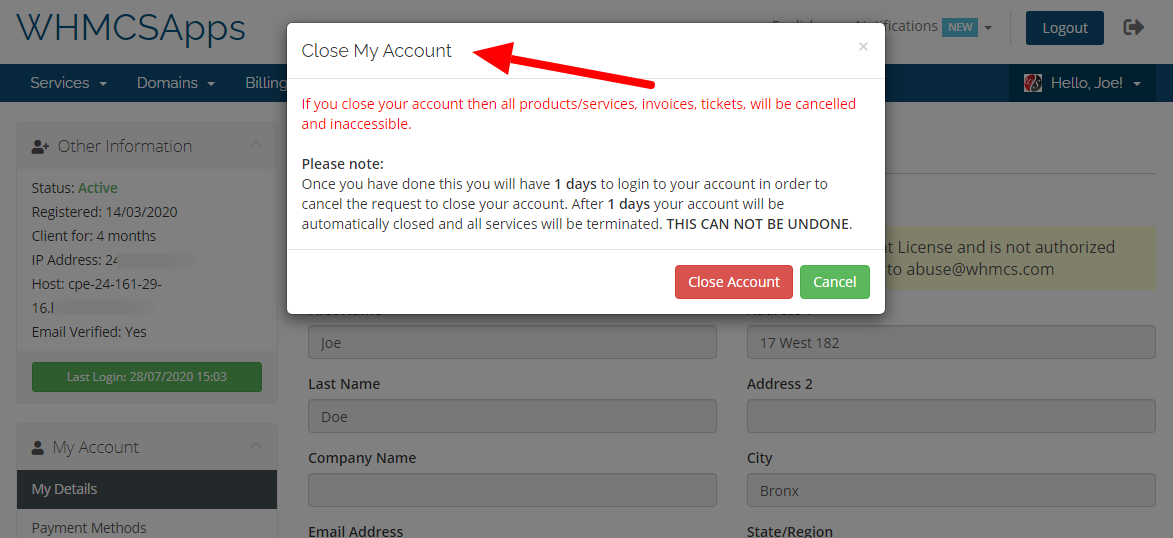Open the Notifications dropdown
This screenshot has height=538, width=1173.
[925, 27]
